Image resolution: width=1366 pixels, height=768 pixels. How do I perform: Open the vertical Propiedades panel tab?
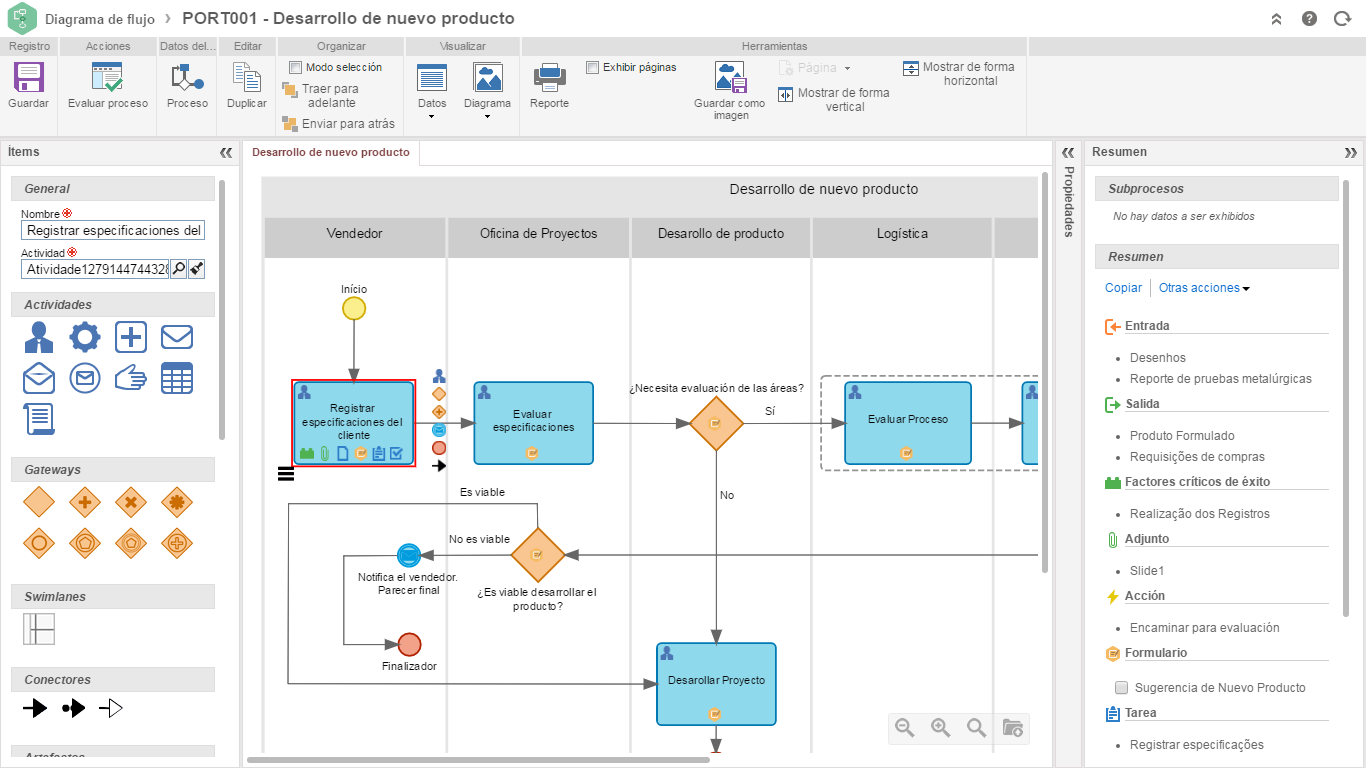tap(1068, 201)
